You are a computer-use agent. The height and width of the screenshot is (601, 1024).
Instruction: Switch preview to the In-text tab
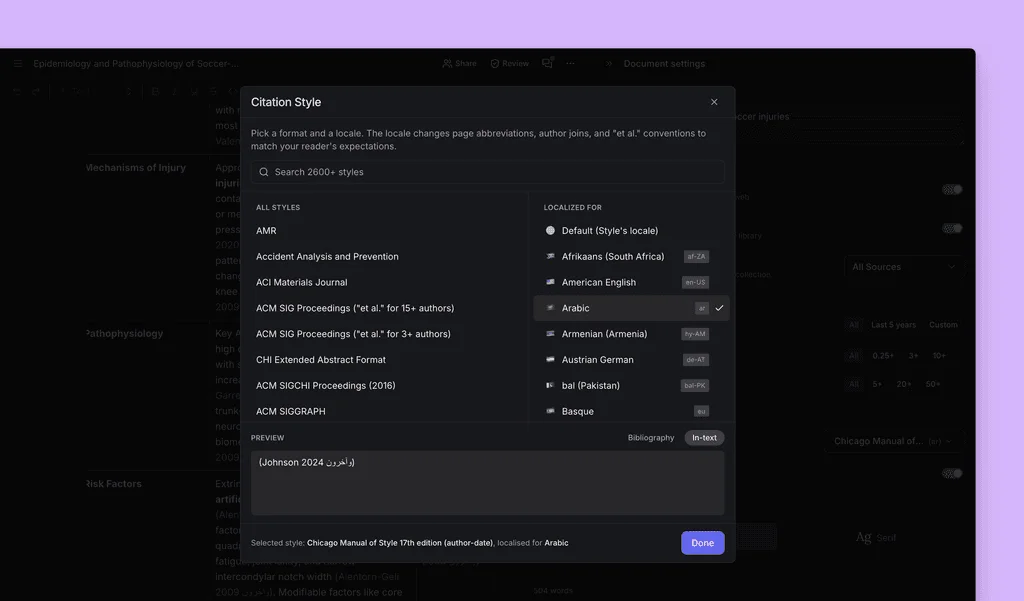(704, 438)
